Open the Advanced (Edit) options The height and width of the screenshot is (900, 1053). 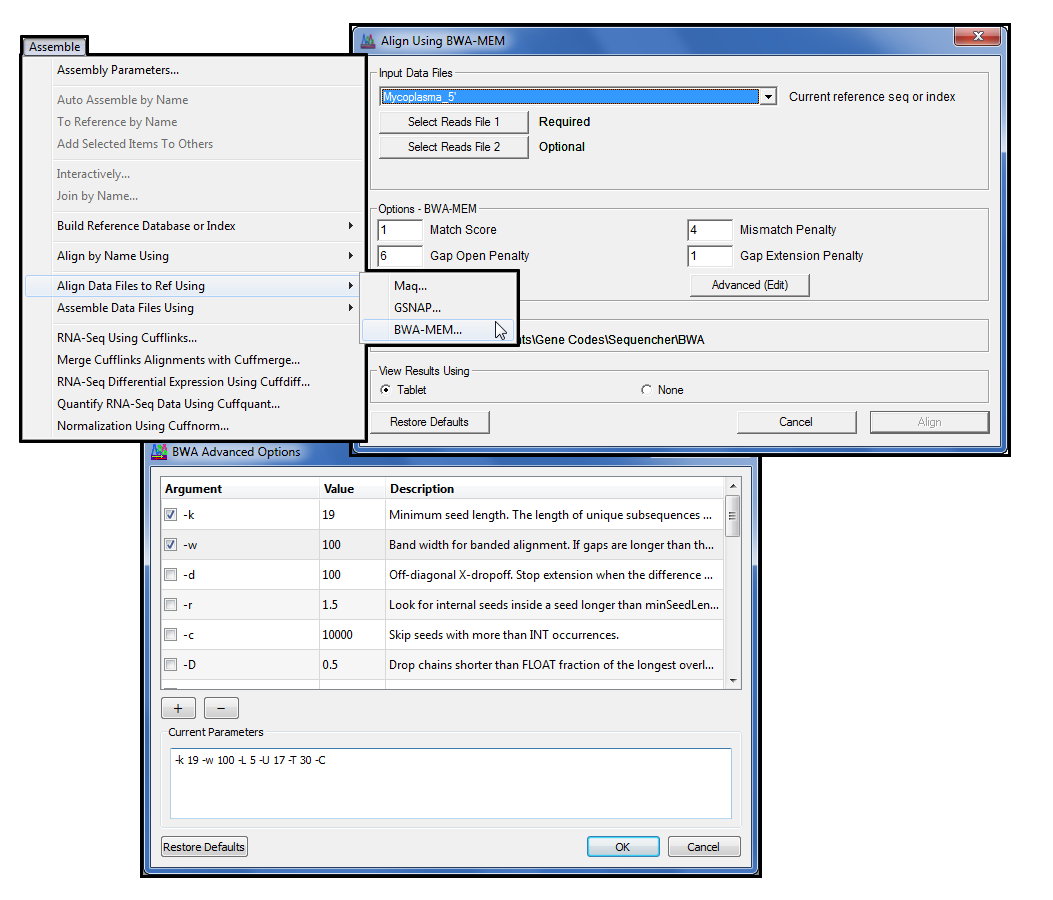(749, 285)
